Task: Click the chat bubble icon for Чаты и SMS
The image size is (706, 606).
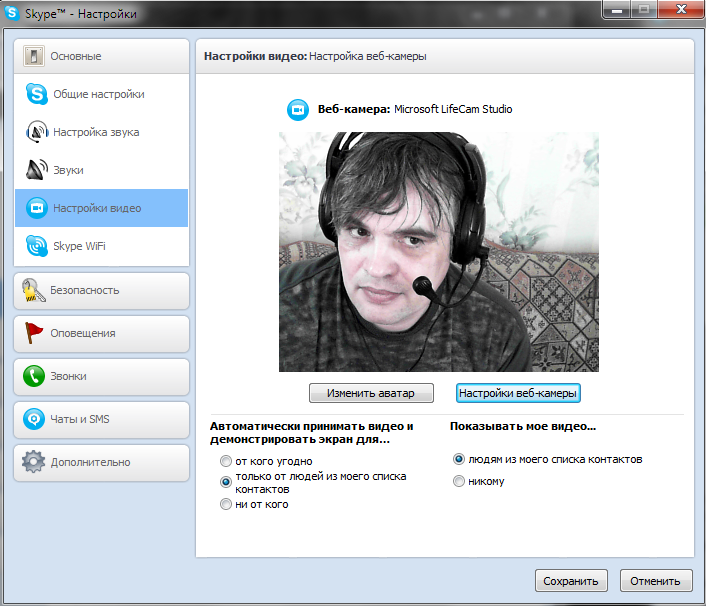Action: point(34,419)
